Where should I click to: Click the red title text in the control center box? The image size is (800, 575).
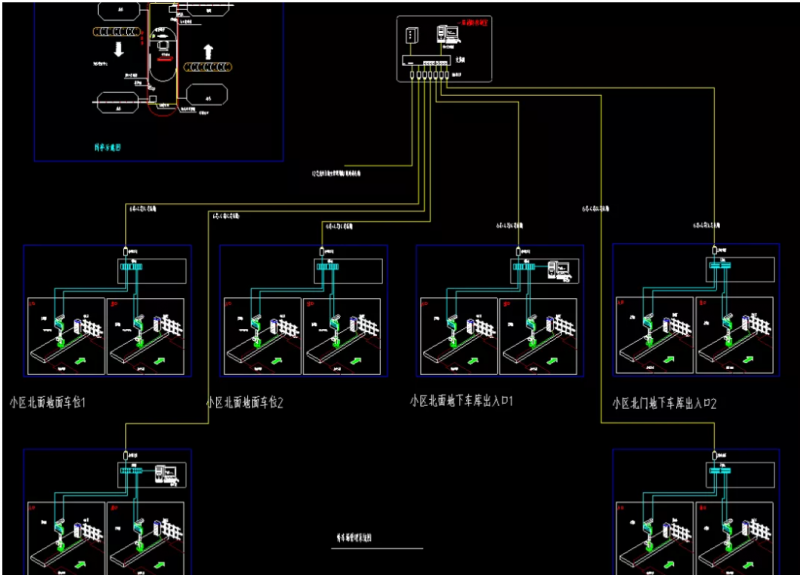474,22
